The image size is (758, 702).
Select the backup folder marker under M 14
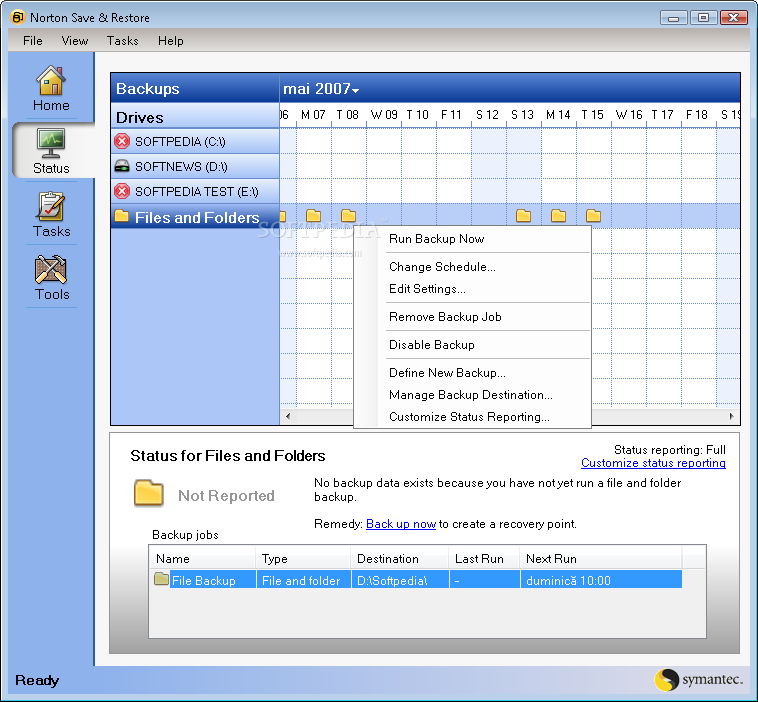pos(558,216)
